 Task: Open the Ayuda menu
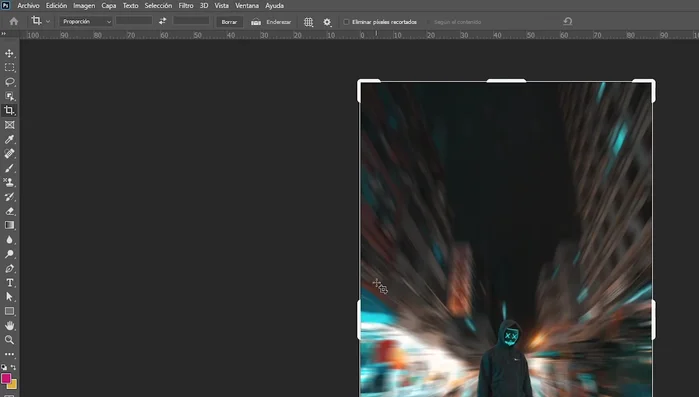tap(275, 6)
